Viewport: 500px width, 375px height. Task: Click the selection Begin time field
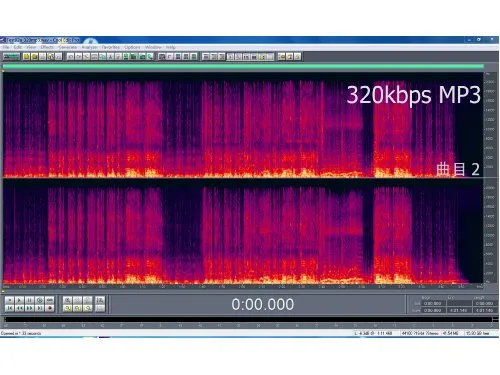(432, 303)
